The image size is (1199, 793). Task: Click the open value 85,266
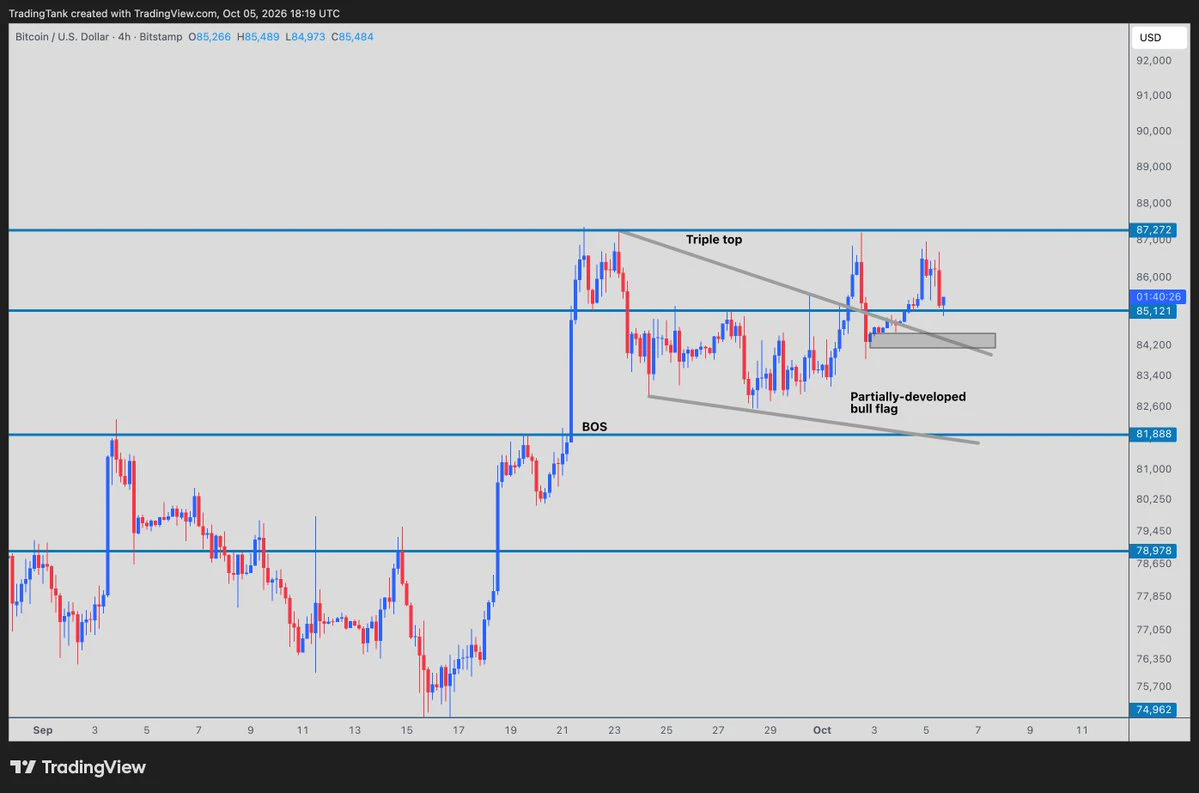pyautogui.click(x=213, y=37)
